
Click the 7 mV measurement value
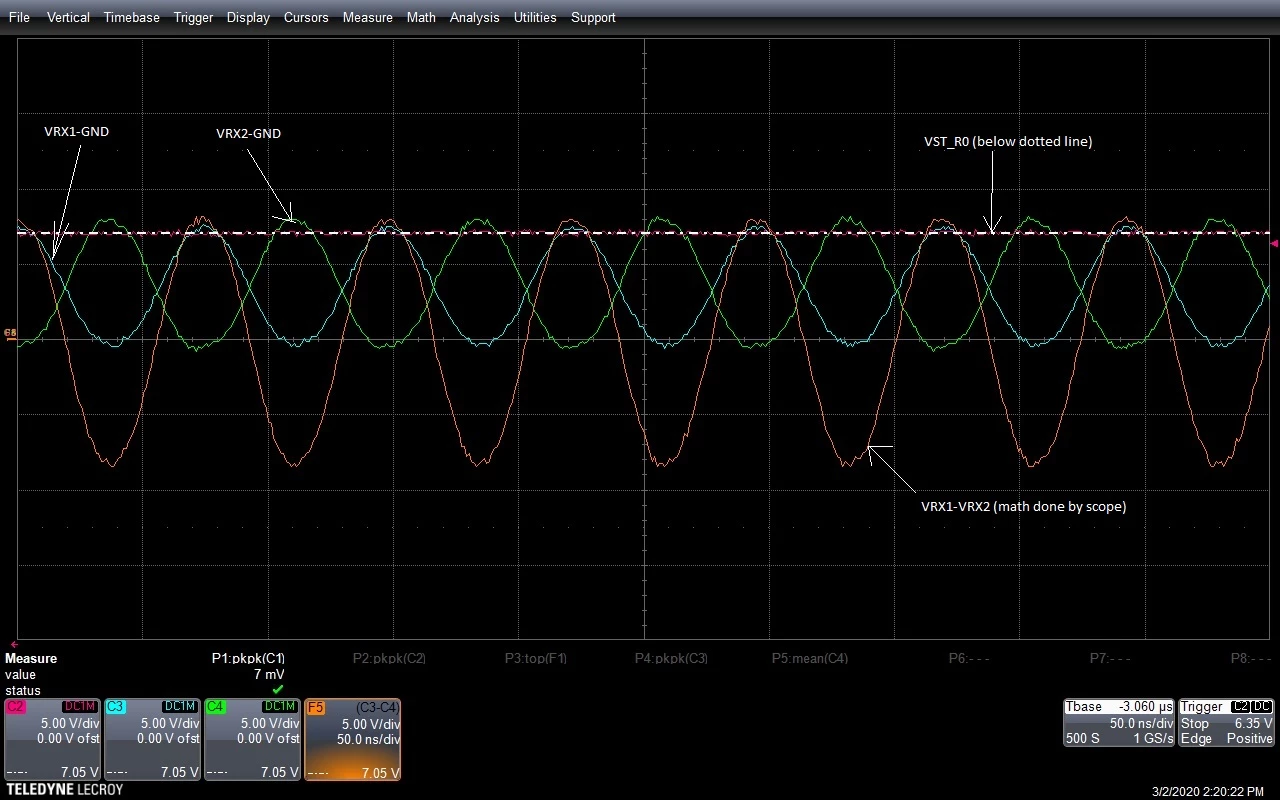(x=269, y=675)
